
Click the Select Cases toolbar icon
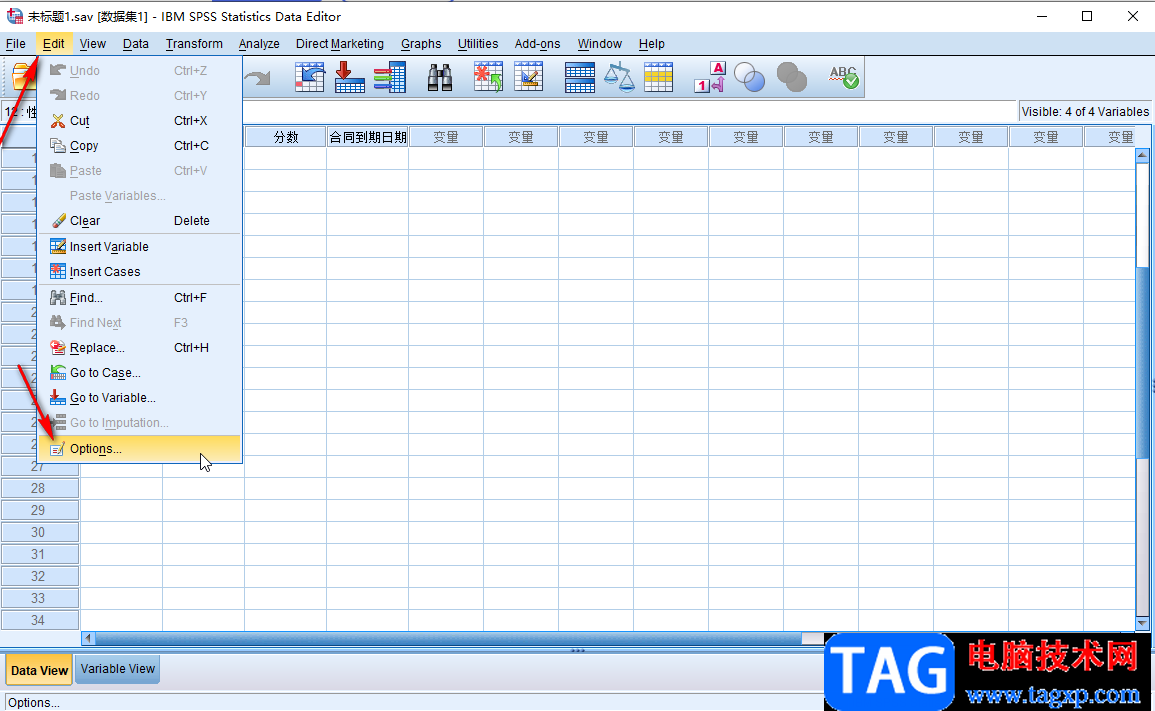click(x=659, y=77)
